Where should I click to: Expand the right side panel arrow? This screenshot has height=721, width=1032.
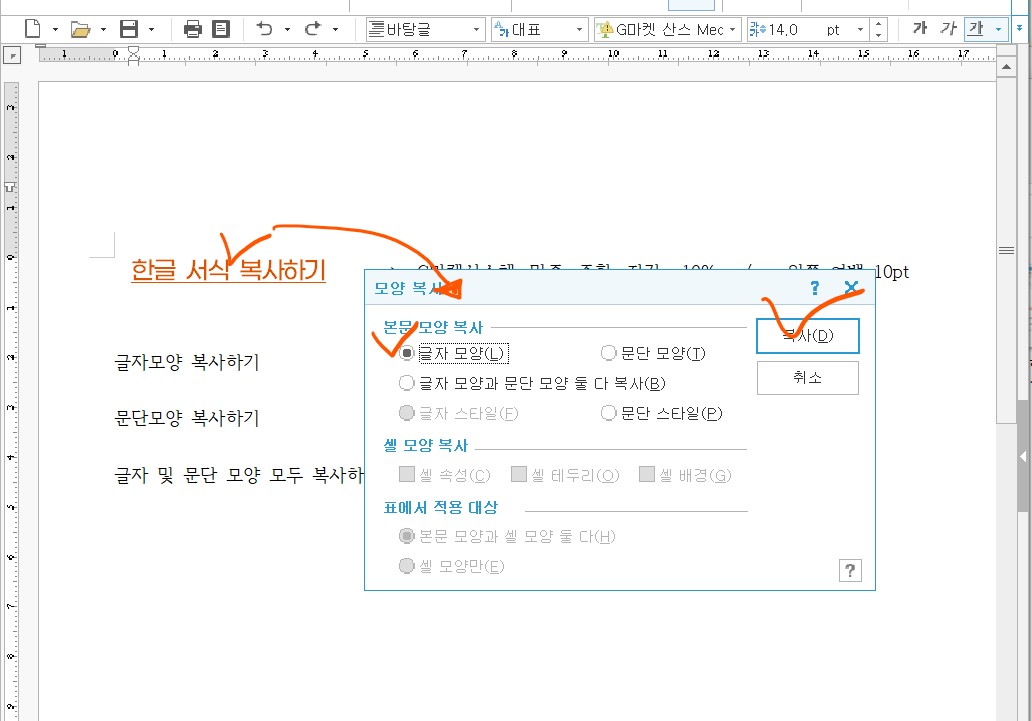click(x=1023, y=456)
